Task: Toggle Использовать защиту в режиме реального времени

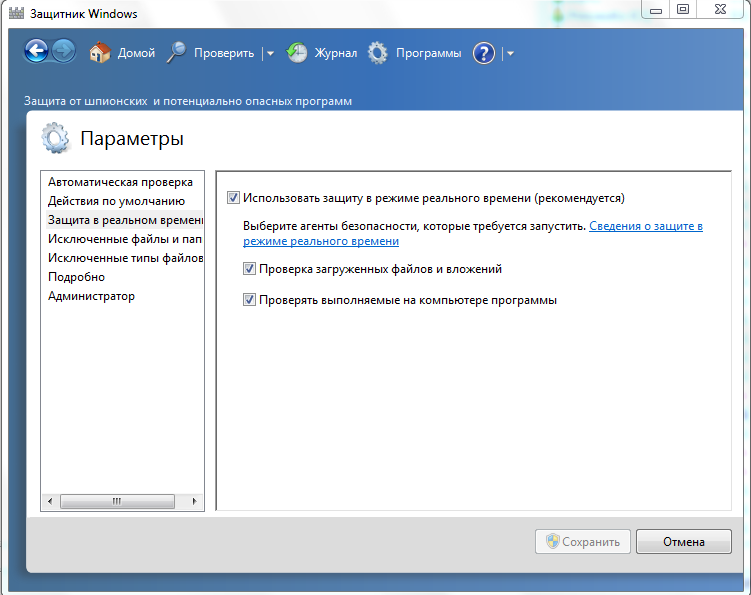Action: [233, 198]
